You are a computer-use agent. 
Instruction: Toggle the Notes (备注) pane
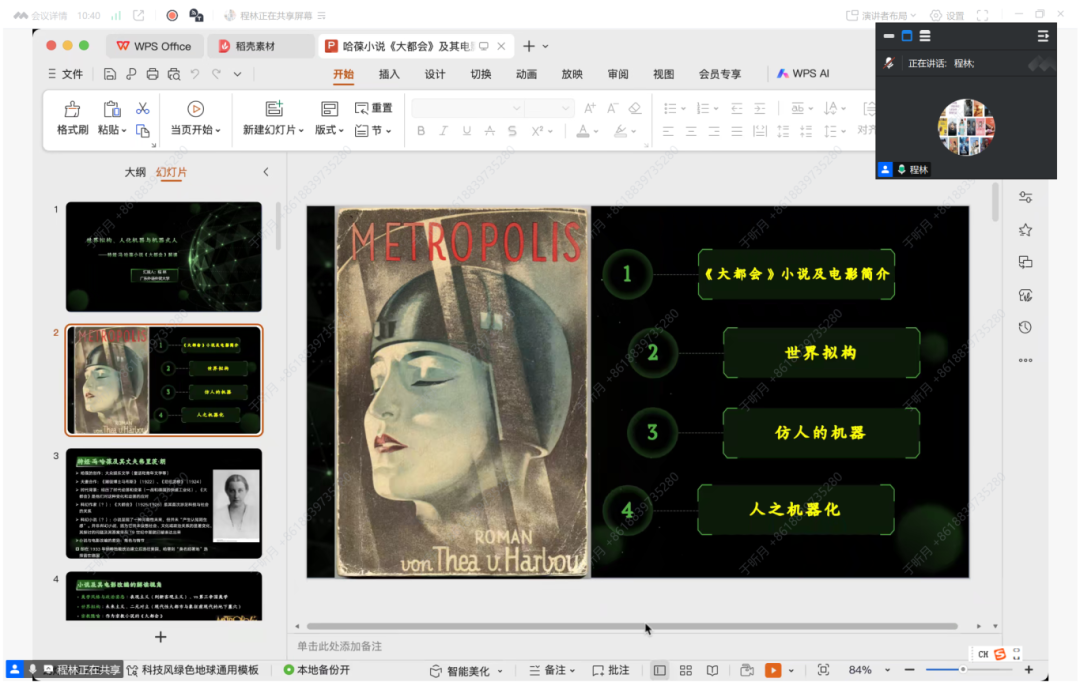pyautogui.click(x=552, y=670)
